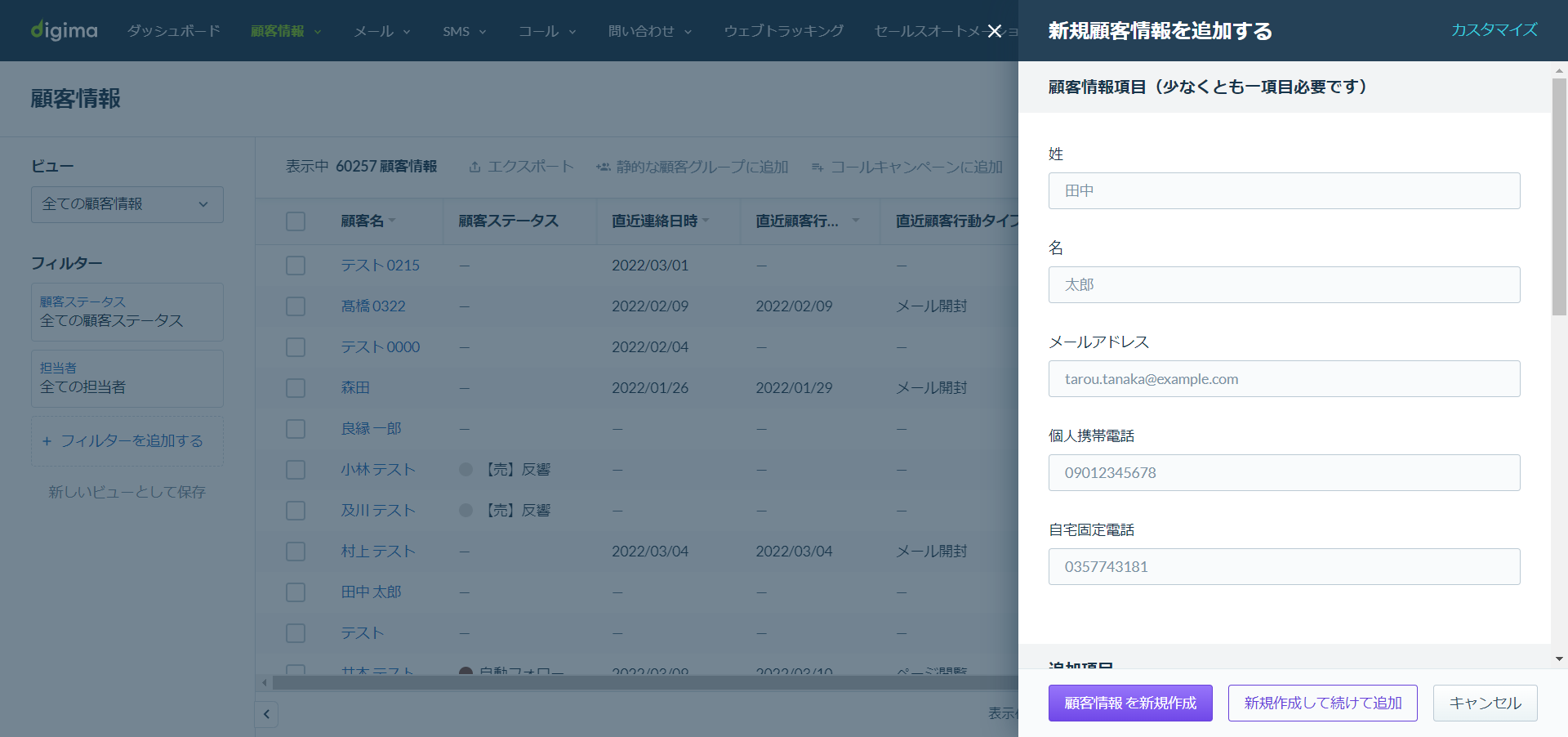The image size is (1568, 737).
Task: Click the plus icon in フィルターを追加する
Action: click(x=47, y=441)
